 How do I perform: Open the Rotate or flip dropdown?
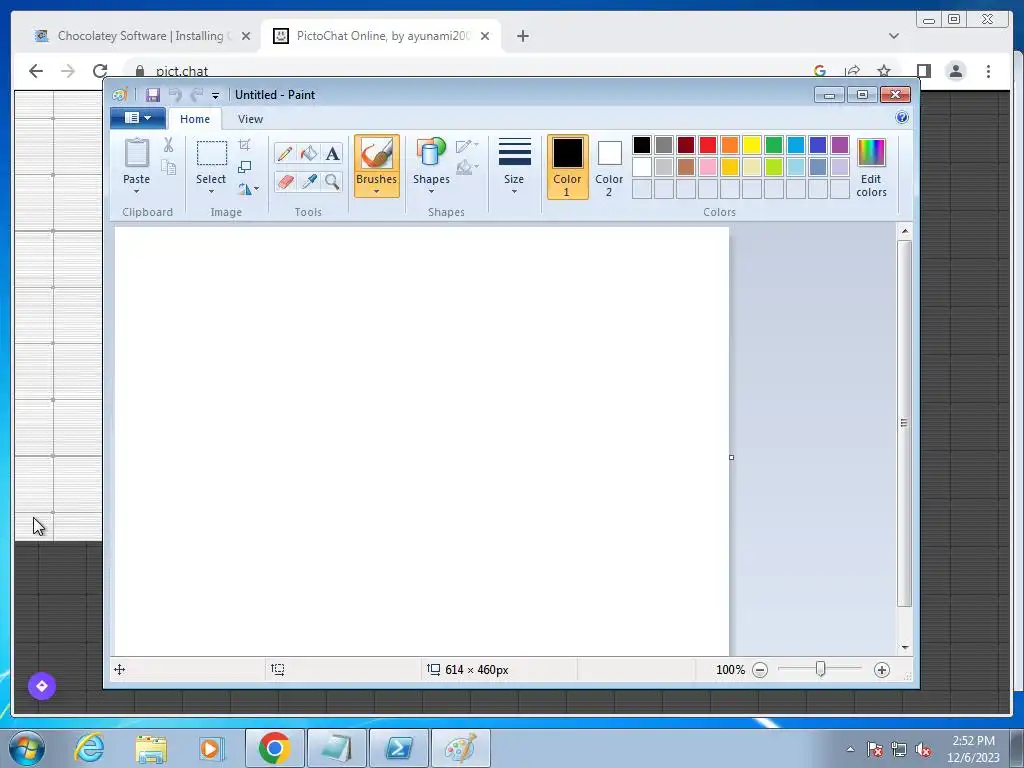coord(248,189)
